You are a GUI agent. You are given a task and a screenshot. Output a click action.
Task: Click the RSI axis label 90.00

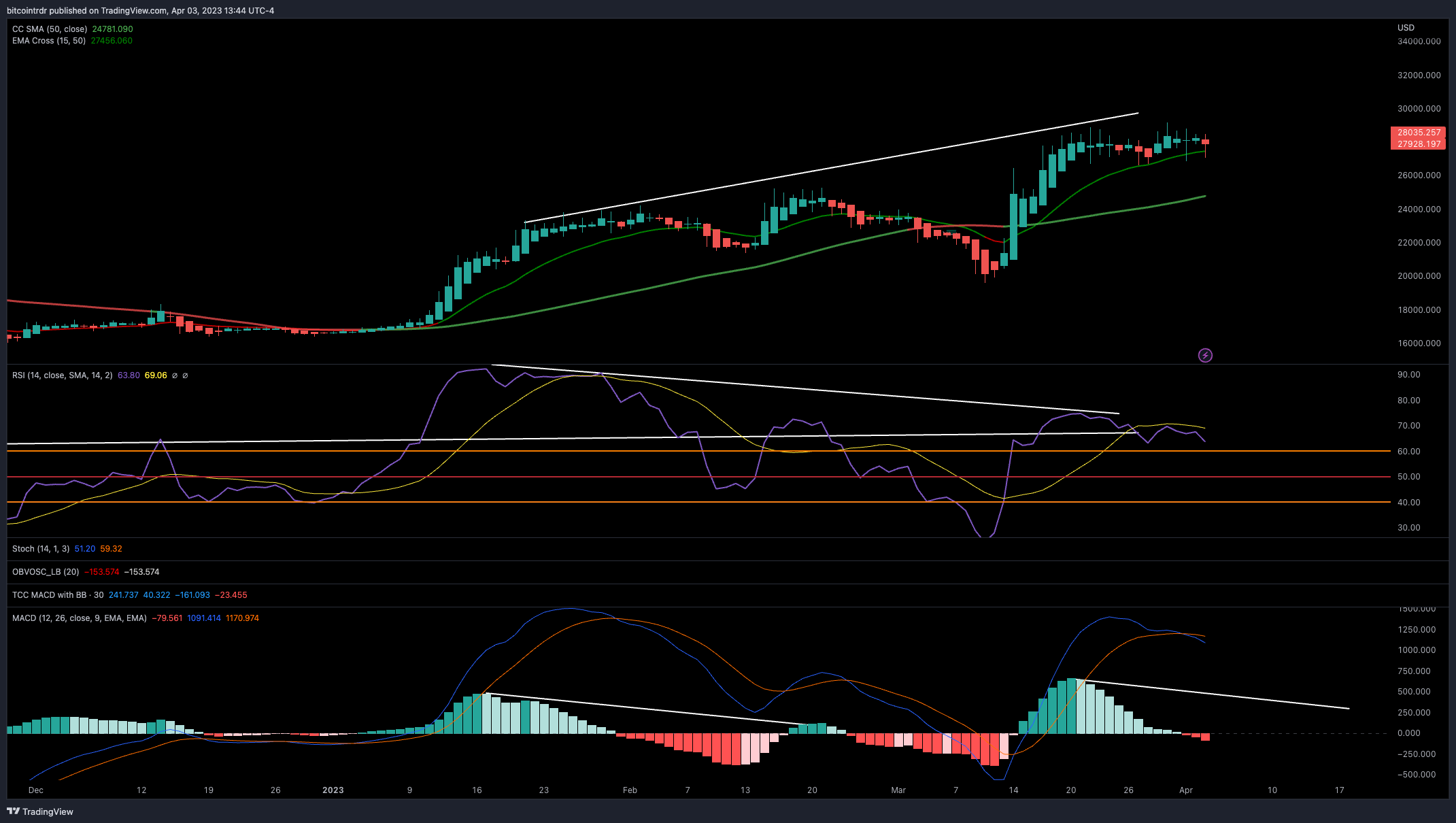1408,375
